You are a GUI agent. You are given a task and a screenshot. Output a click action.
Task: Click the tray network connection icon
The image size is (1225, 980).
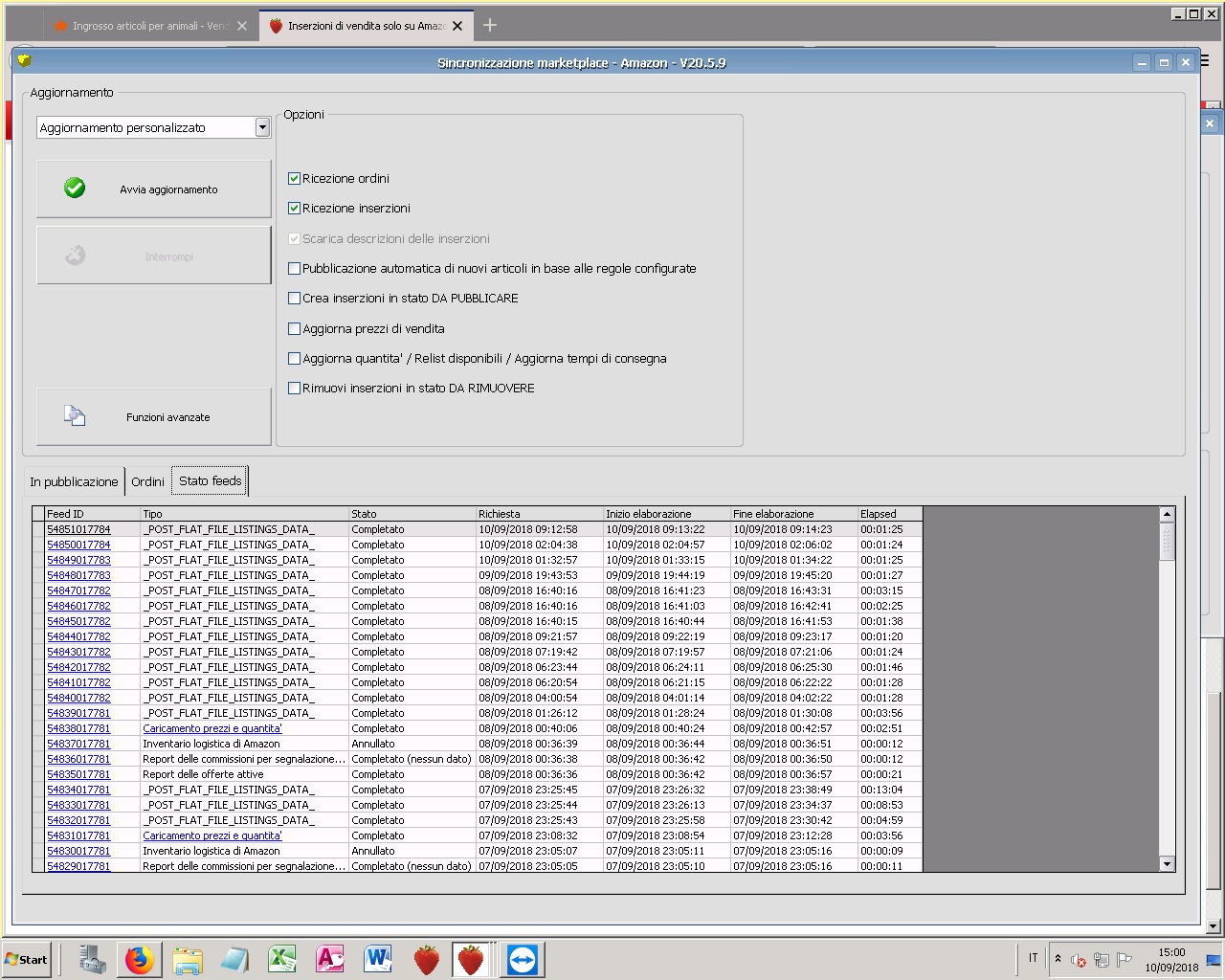coord(1102,960)
